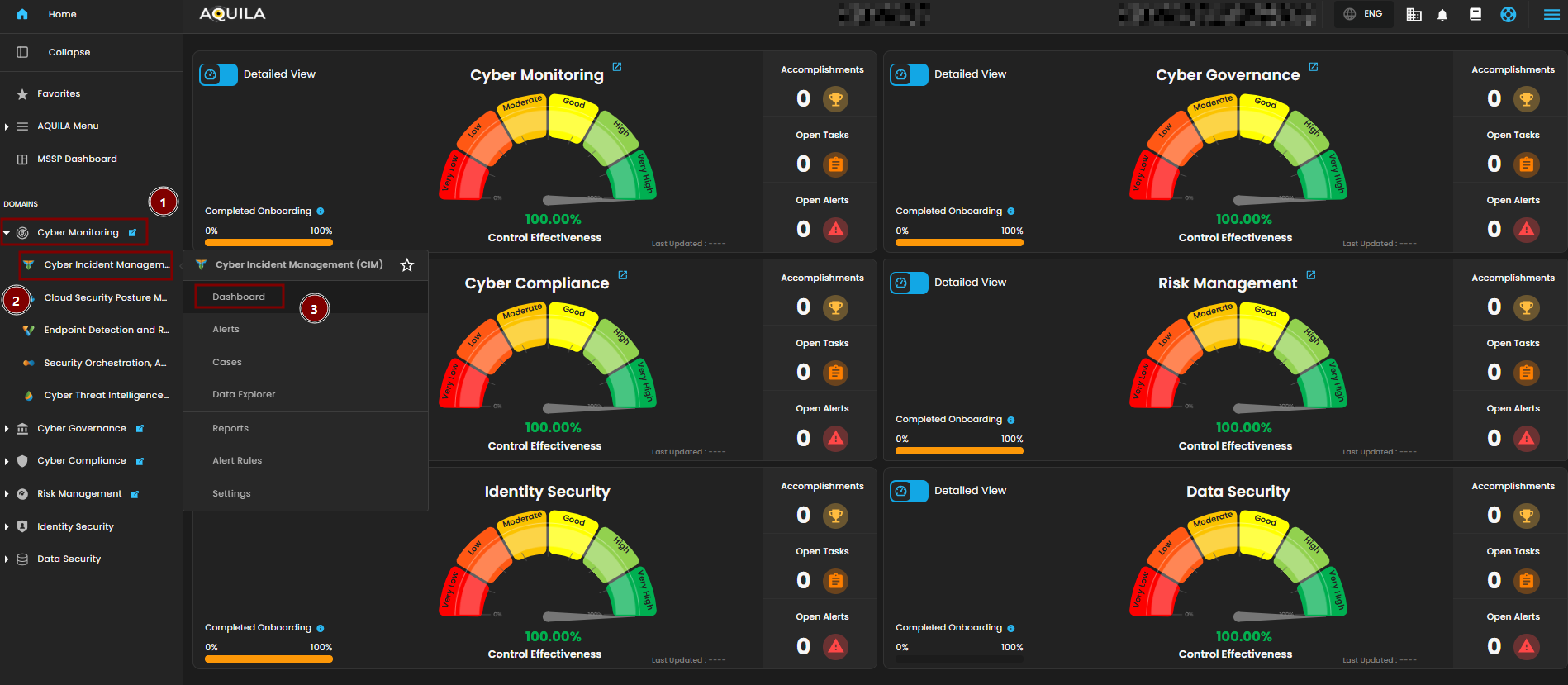1568x685 pixels.
Task: Collapse the Cyber Monitoring domain arrow
Action: coord(7,233)
